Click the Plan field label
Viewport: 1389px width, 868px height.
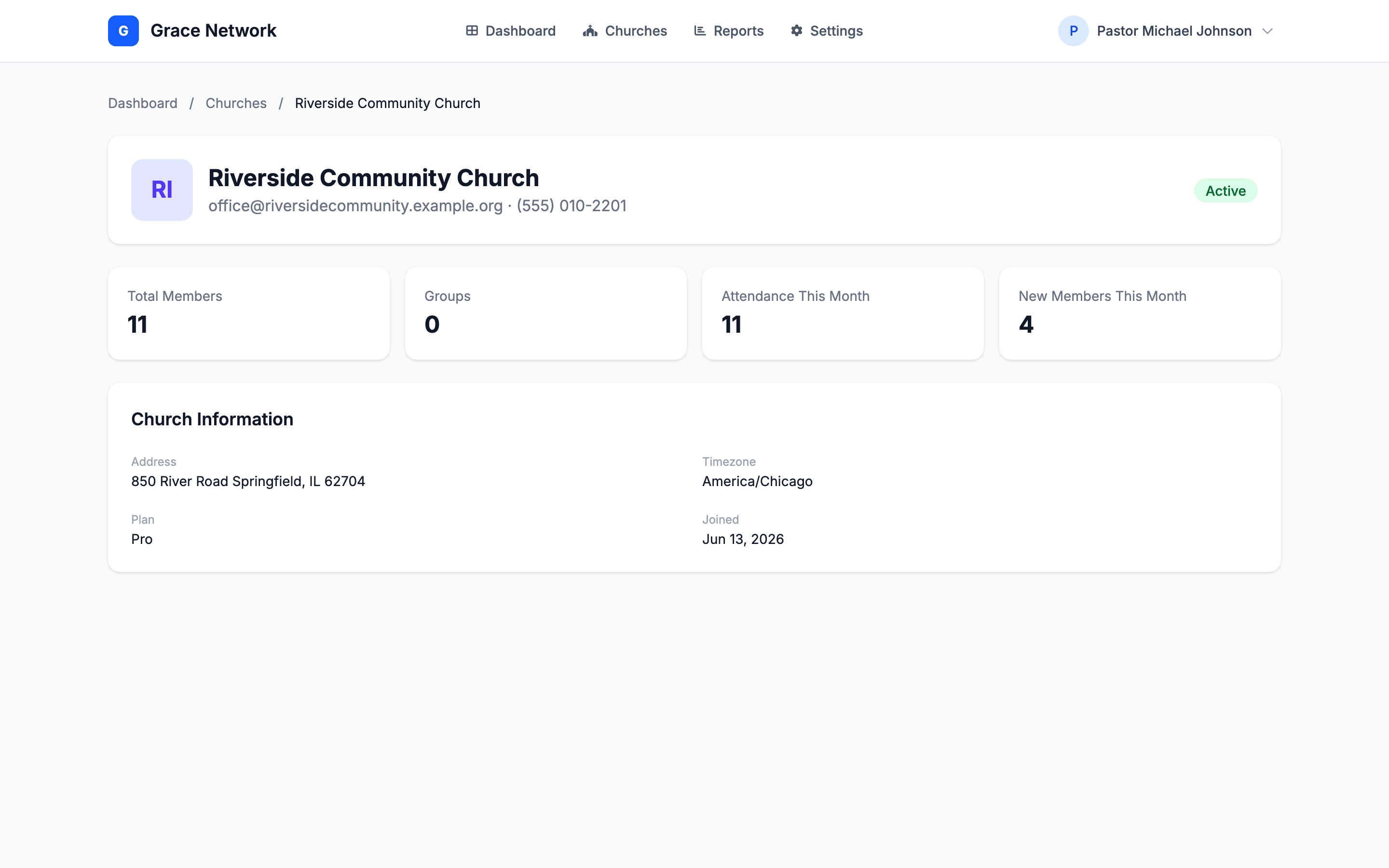pos(142,519)
